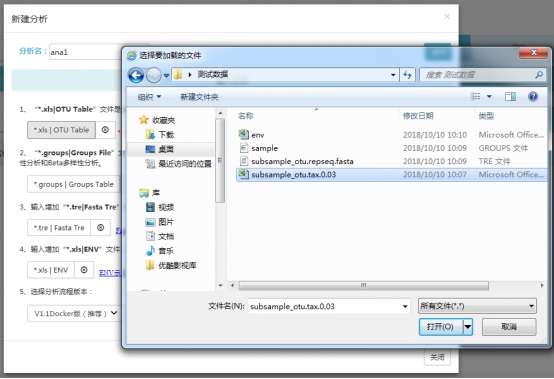Sort files by 修改日期 column header
Screen dimensions: 554x379
[x=418, y=116]
